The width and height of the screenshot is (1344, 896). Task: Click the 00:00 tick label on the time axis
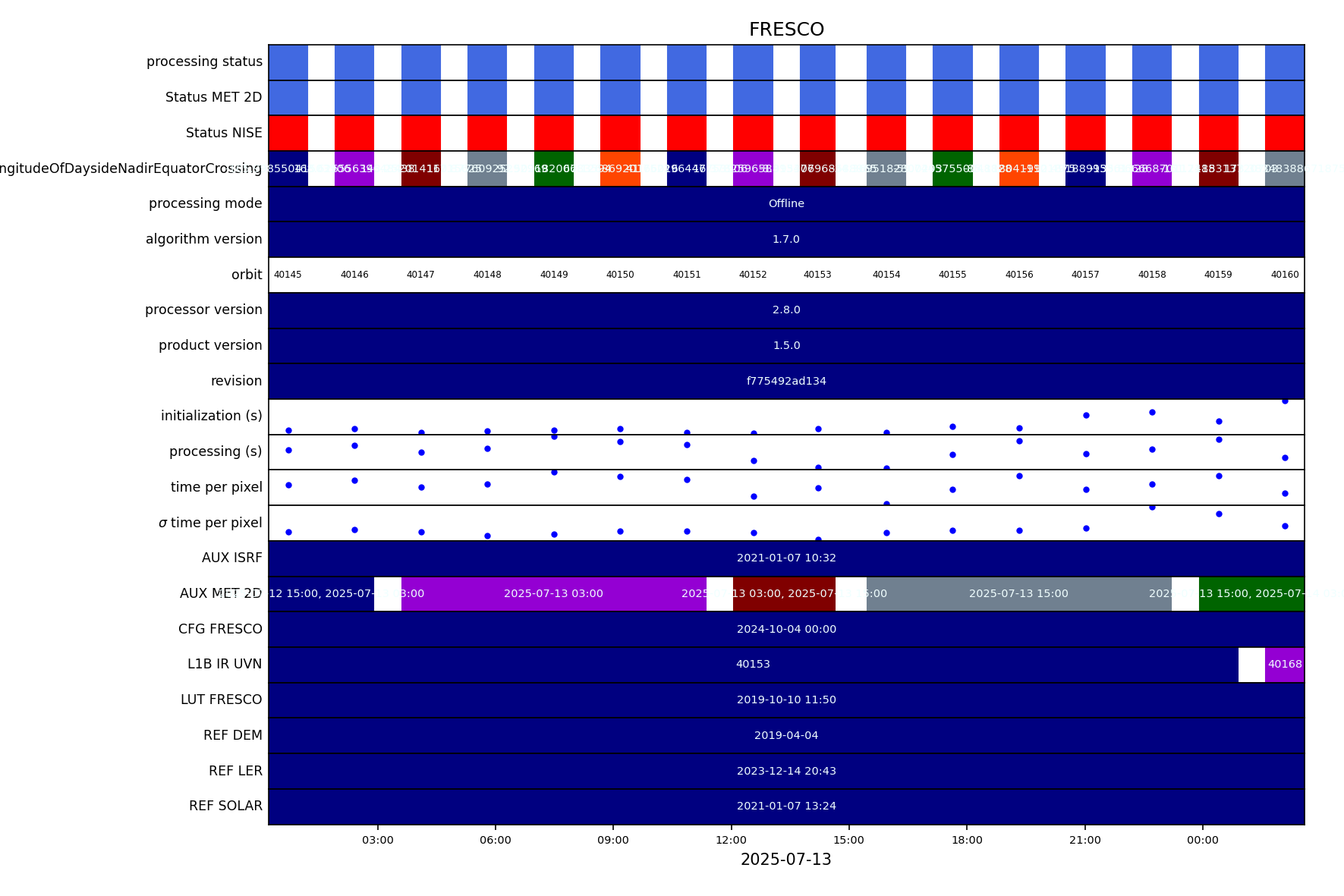tap(1202, 840)
